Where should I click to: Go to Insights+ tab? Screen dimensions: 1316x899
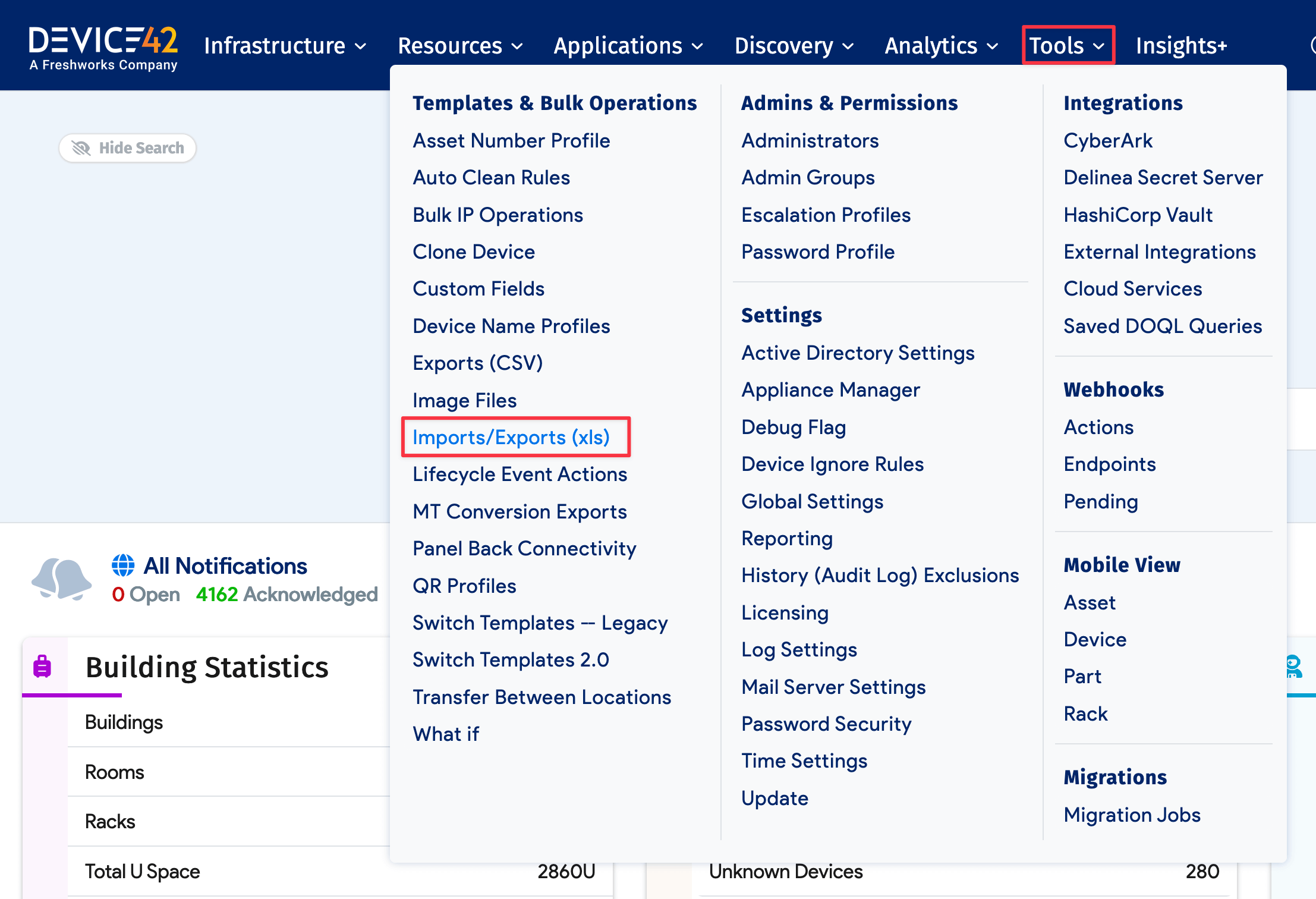tap(1181, 46)
